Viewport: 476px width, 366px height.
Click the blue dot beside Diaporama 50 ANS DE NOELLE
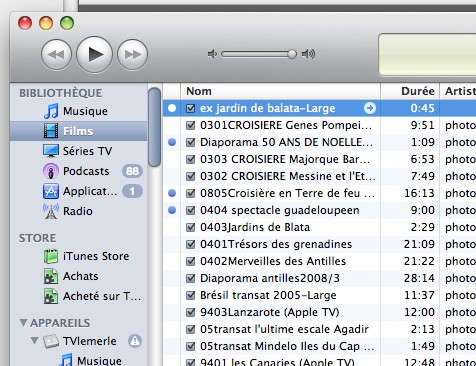(172, 142)
